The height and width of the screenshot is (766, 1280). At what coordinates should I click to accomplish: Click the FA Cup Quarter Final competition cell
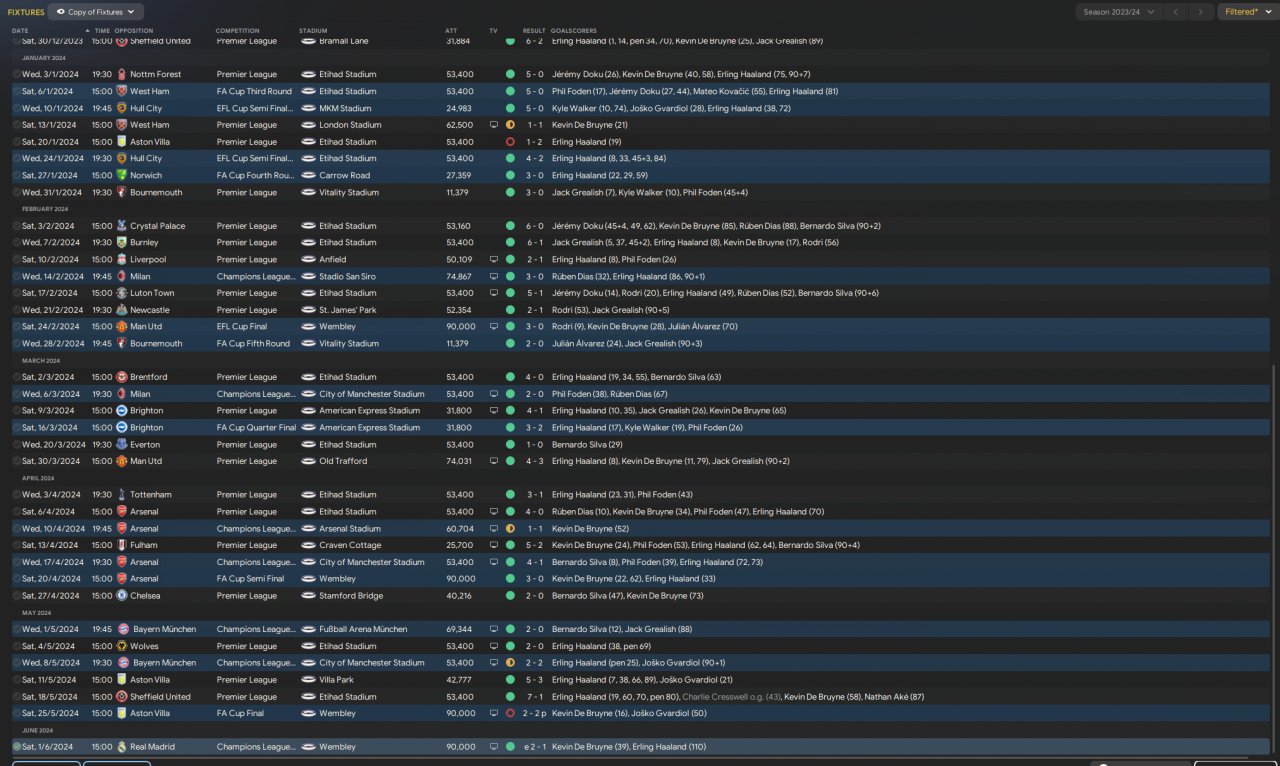[256, 427]
